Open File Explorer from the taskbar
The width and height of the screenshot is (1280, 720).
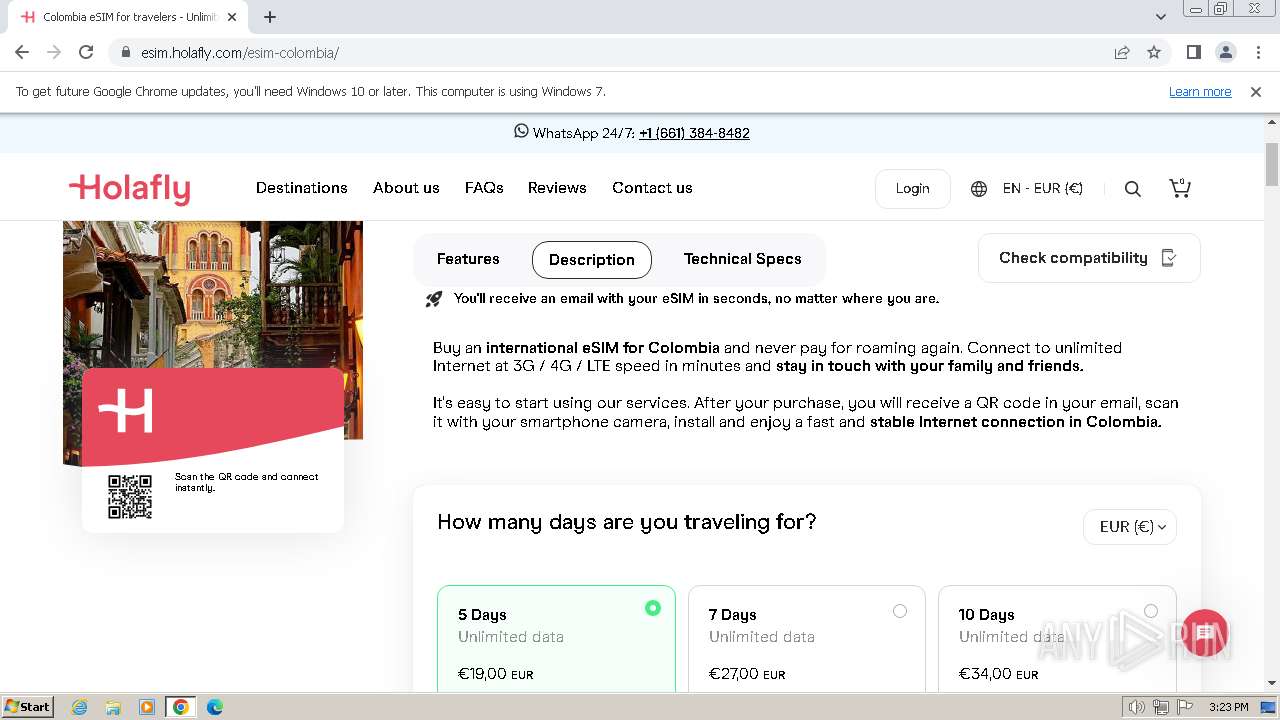113,707
